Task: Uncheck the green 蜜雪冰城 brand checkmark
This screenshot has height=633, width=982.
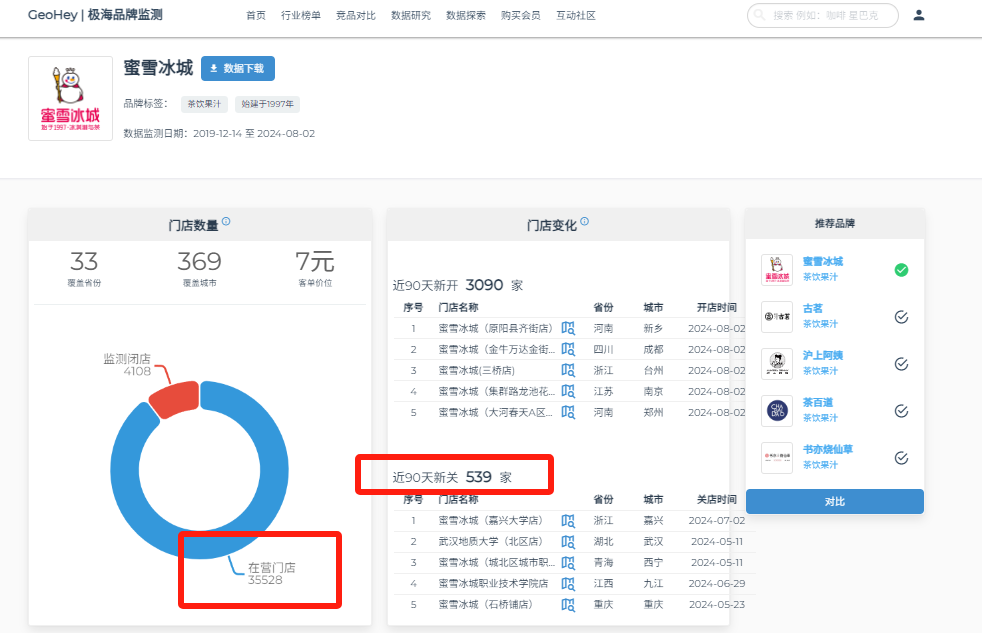Action: 901,270
